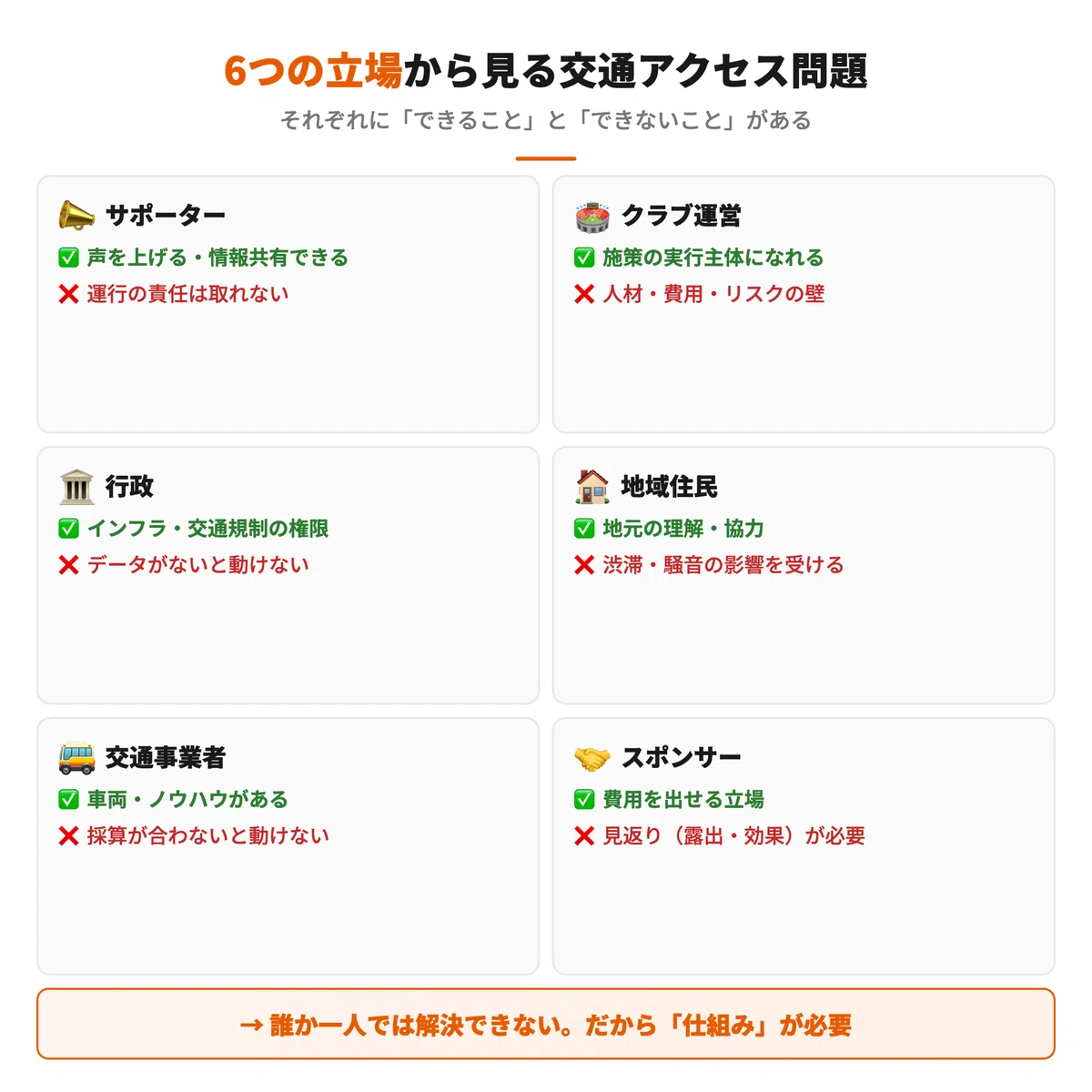
Task: Click the green checkmark beside 声を上げる・情報共有できる
Action: (68, 258)
